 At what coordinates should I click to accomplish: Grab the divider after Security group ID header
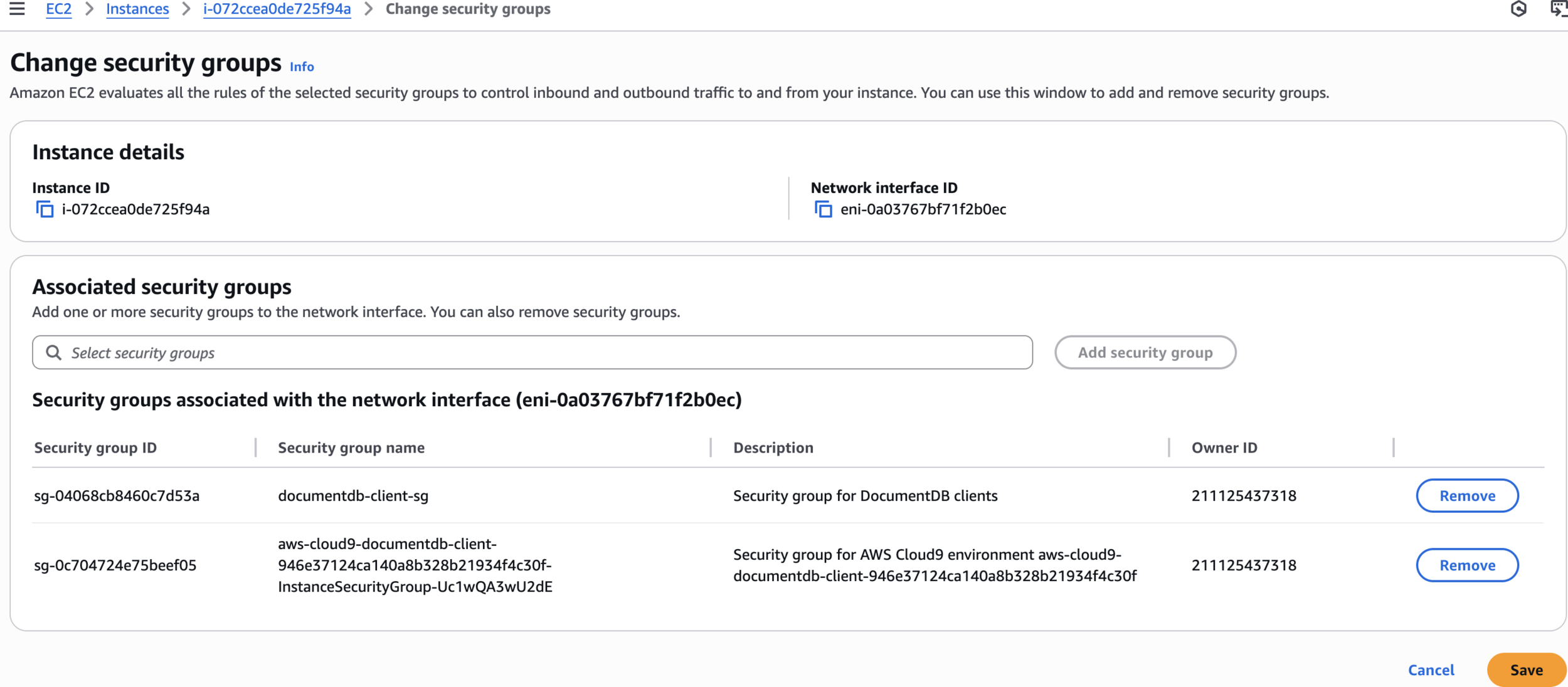(256, 448)
